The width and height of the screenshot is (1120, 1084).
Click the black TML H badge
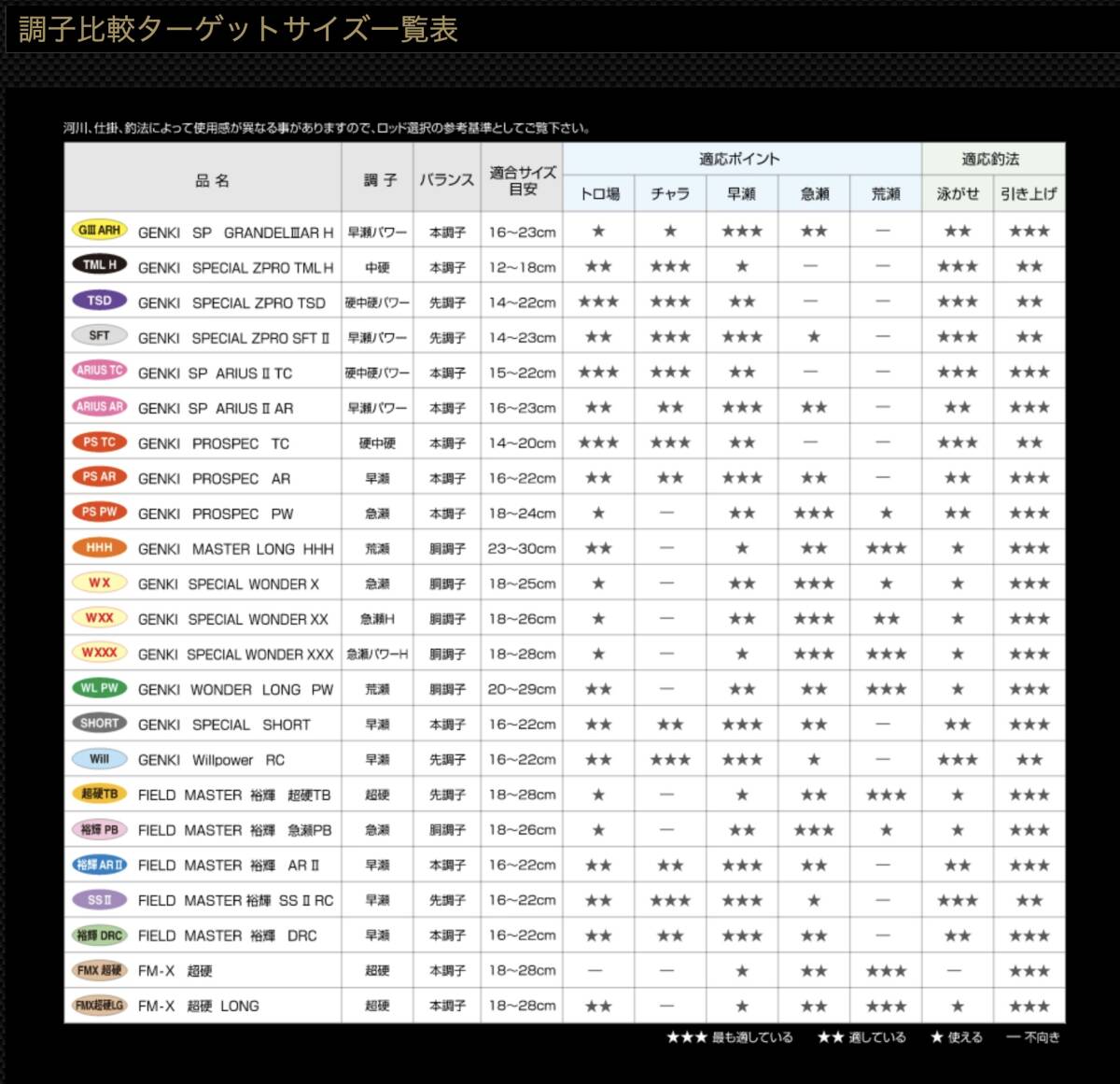(x=100, y=265)
